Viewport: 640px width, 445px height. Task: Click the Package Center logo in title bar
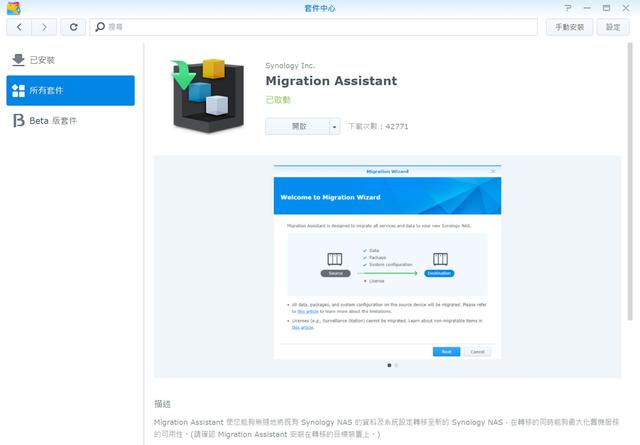tap(11, 8)
